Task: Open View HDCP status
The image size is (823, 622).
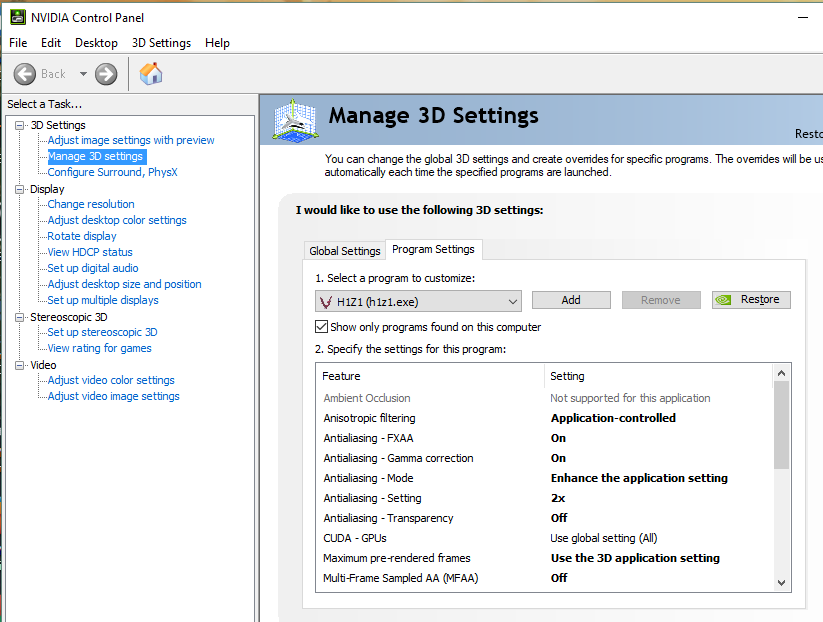Action: coord(90,252)
